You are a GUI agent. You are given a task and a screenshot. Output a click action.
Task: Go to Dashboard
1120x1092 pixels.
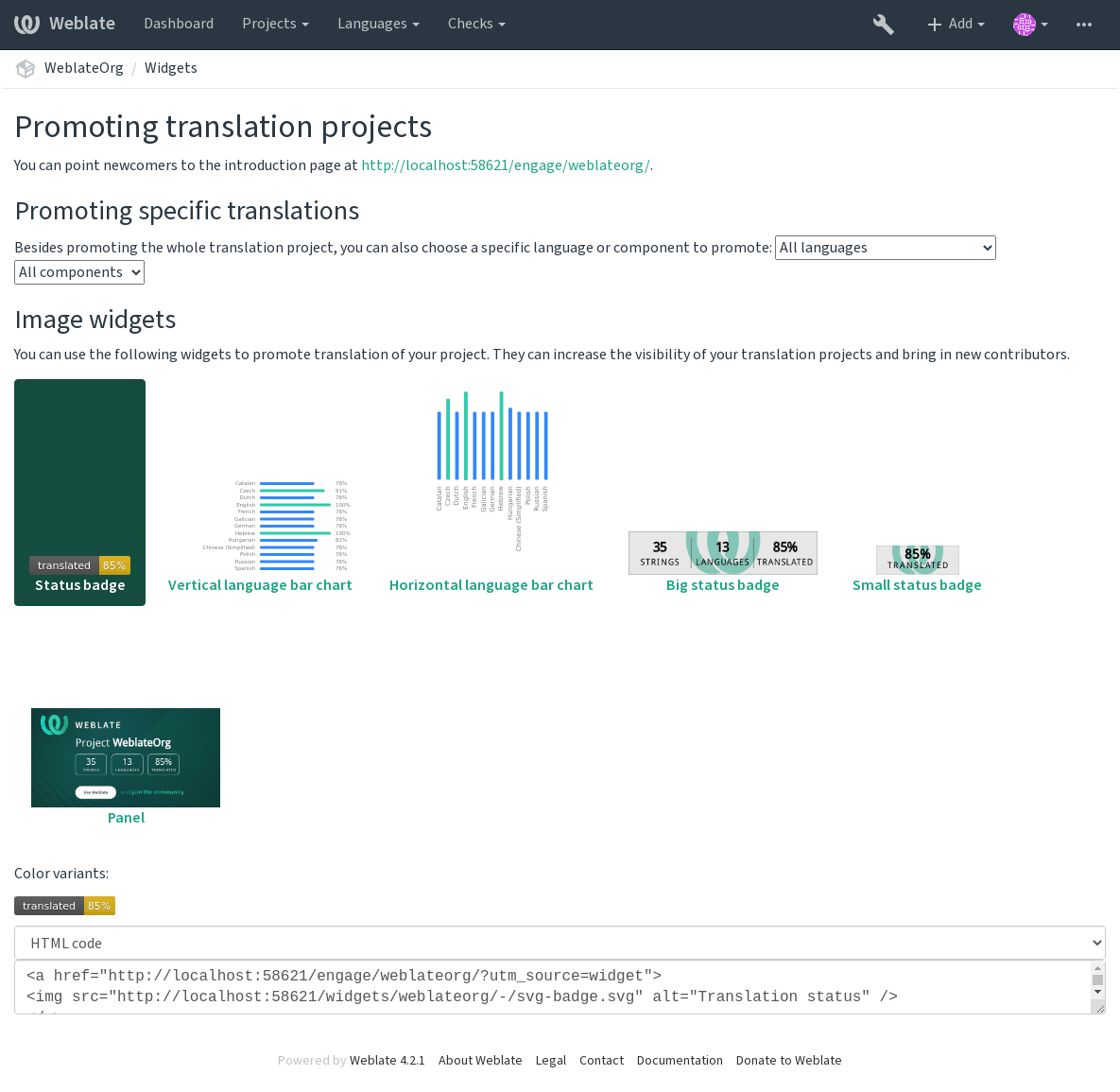coord(179,24)
